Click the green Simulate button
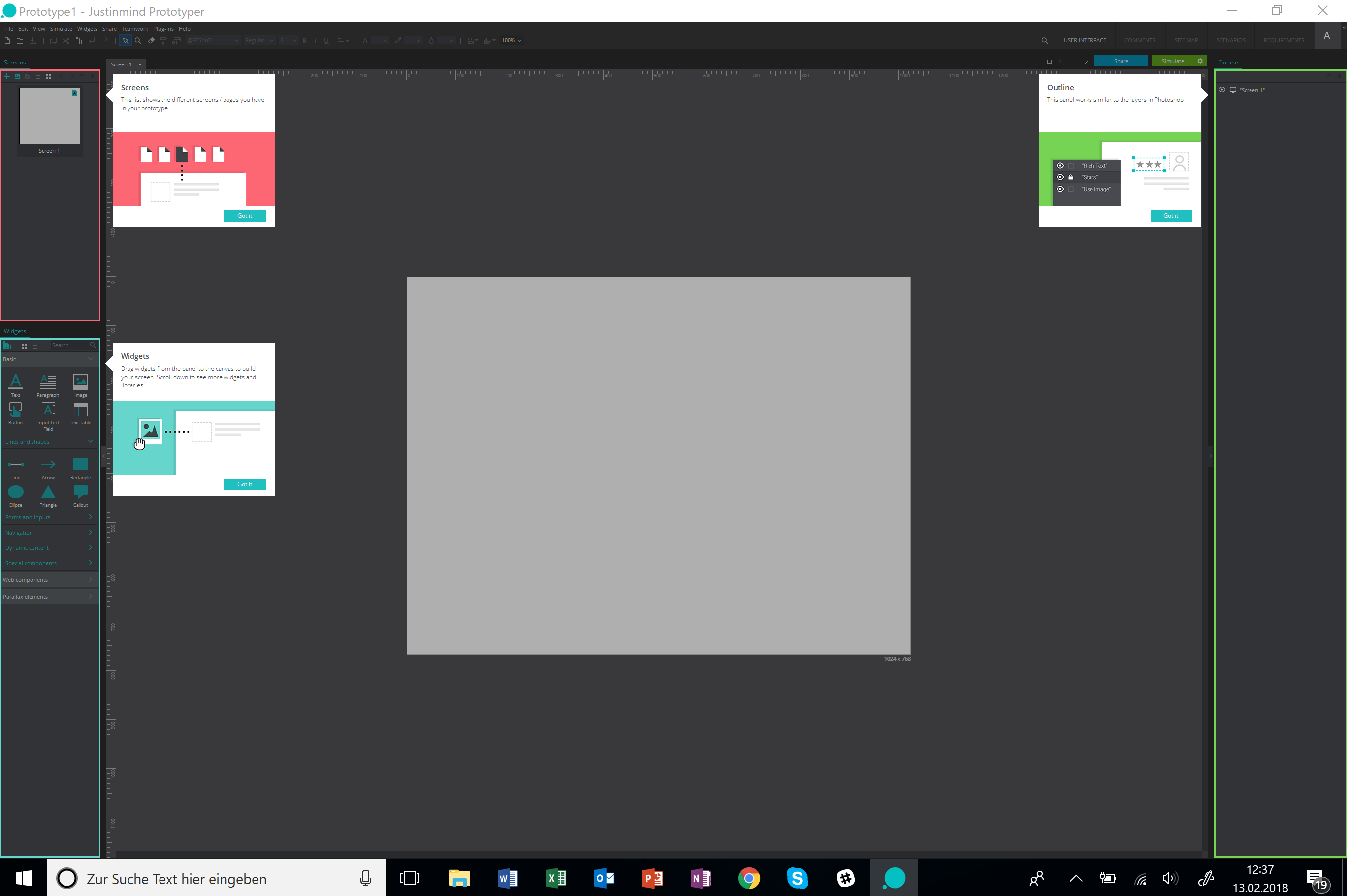The height and width of the screenshot is (896, 1347). 1172,61
